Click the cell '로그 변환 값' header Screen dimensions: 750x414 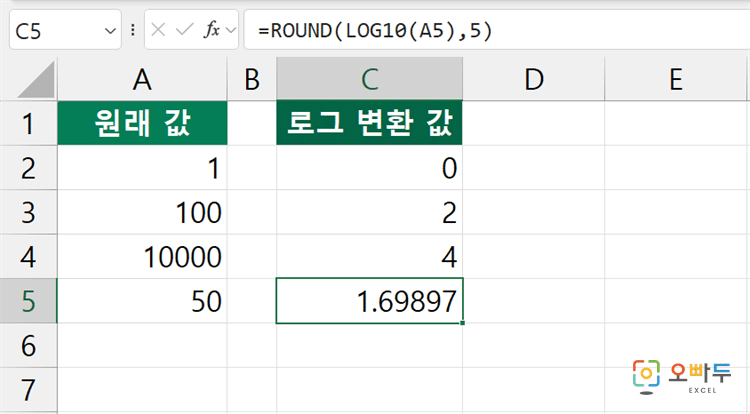tap(369, 123)
